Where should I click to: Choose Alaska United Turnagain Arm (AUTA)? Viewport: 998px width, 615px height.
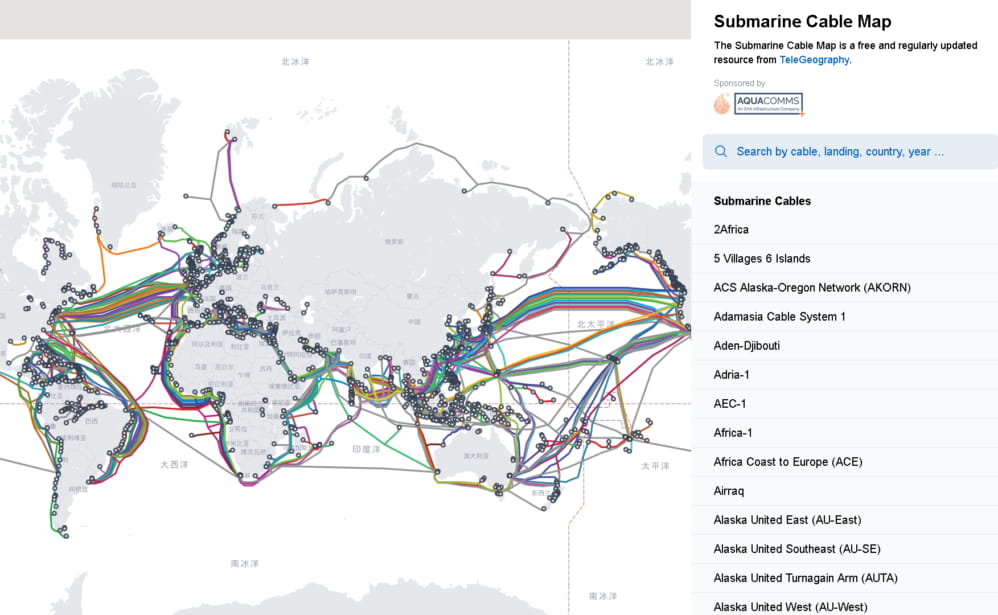tap(845, 578)
